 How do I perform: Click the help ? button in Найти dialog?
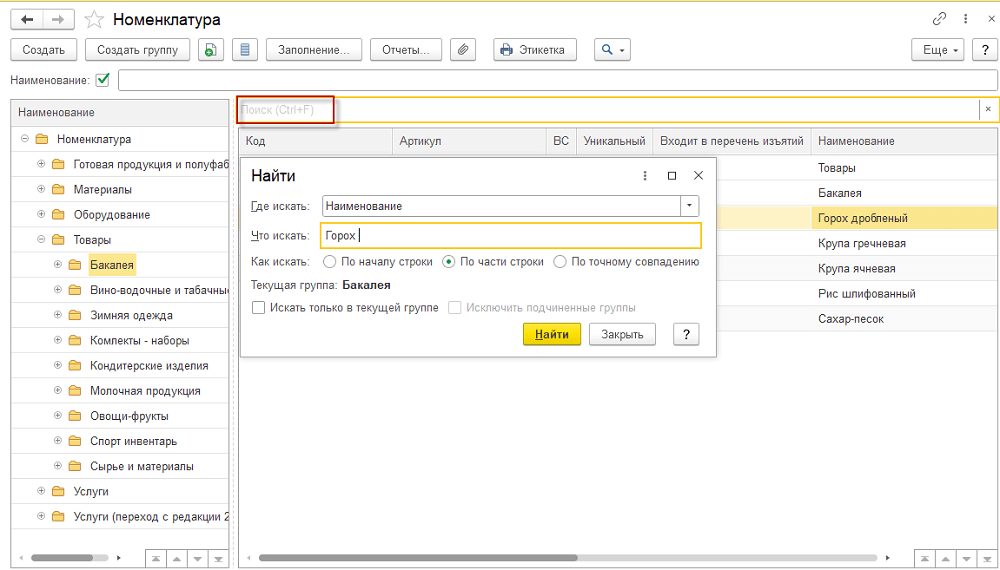[686, 334]
